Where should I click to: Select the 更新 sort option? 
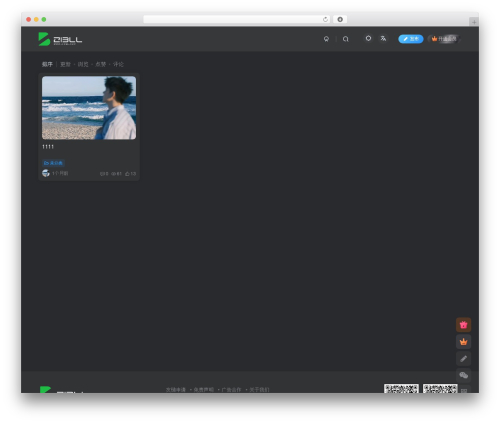[x=65, y=64]
